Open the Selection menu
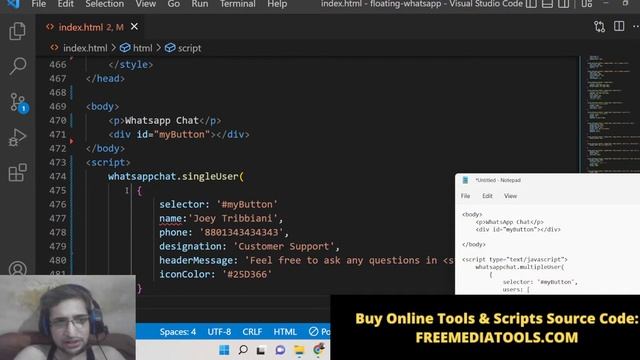 (104, 4)
